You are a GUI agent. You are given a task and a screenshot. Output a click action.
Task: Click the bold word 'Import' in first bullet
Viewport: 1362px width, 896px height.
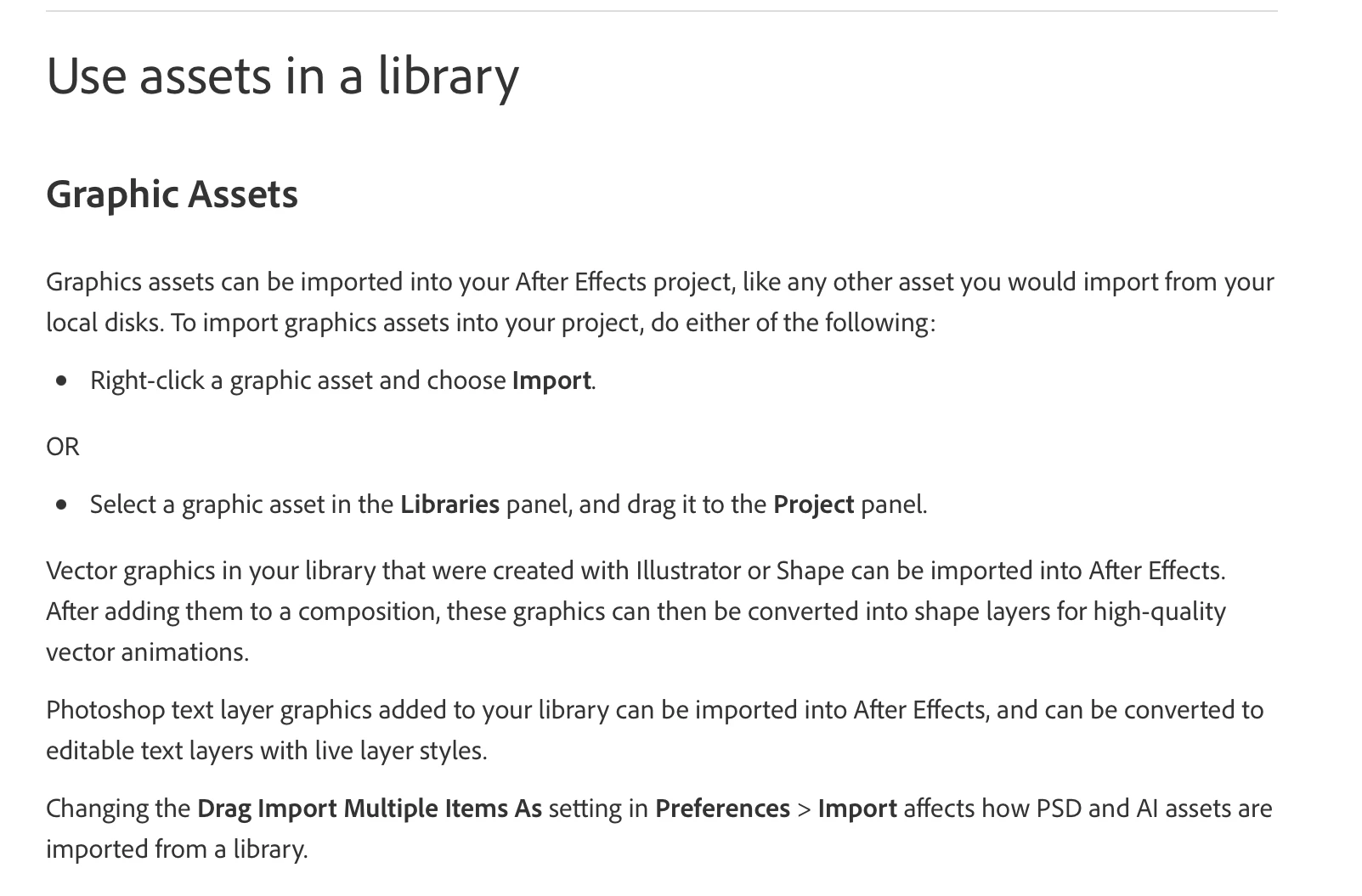tap(551, 380)
